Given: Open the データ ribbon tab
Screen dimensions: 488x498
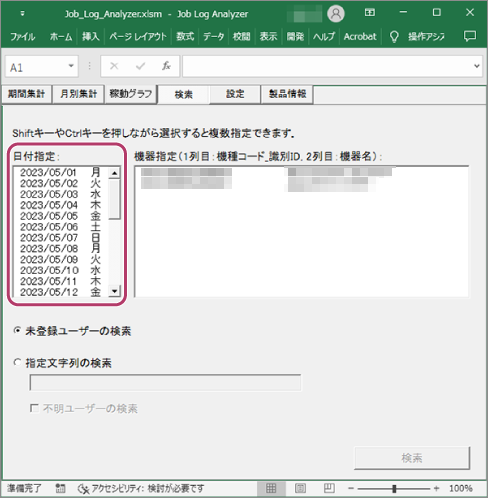Looking at the screenshot, I should point(213,36).
